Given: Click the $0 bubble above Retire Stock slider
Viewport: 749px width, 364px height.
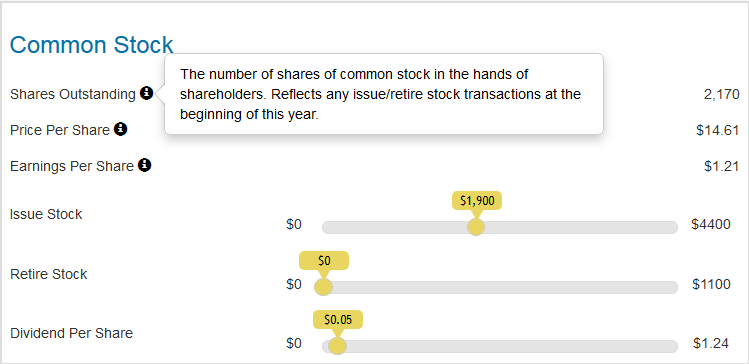Looking at the screenshot, I should click(324, 260).
